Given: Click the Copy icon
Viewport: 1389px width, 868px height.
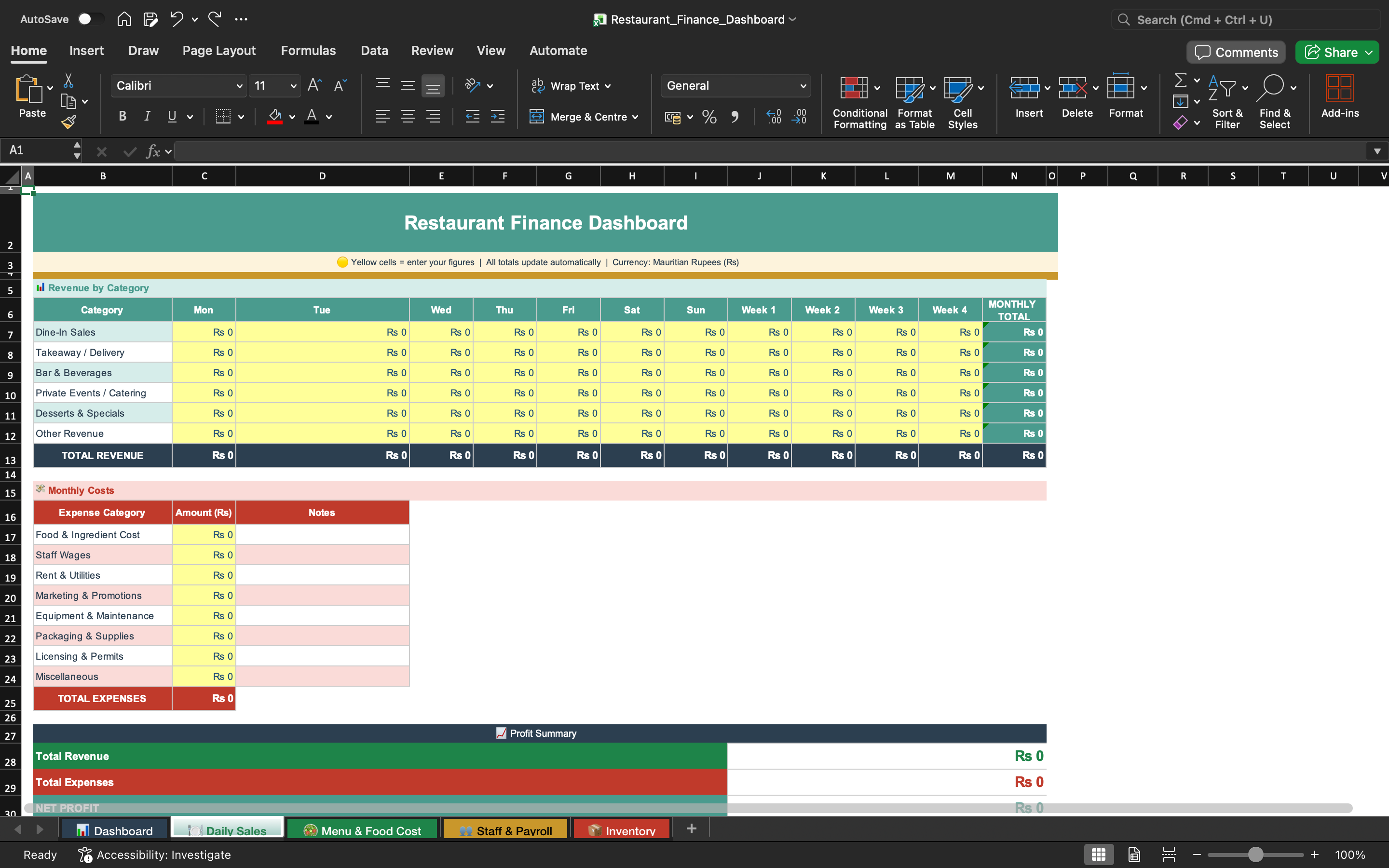Looking at the screenshot, I should 68,102.
